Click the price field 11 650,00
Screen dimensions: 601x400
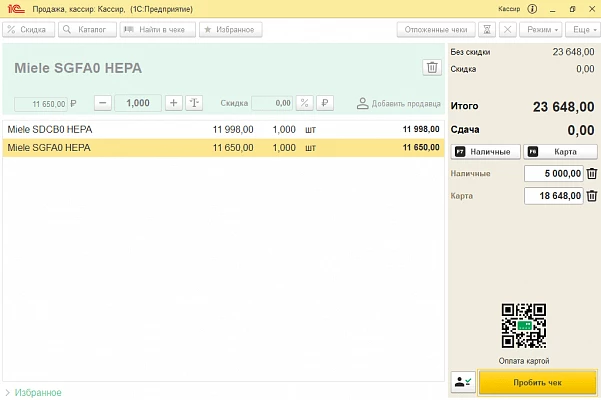tap(41, 104)
